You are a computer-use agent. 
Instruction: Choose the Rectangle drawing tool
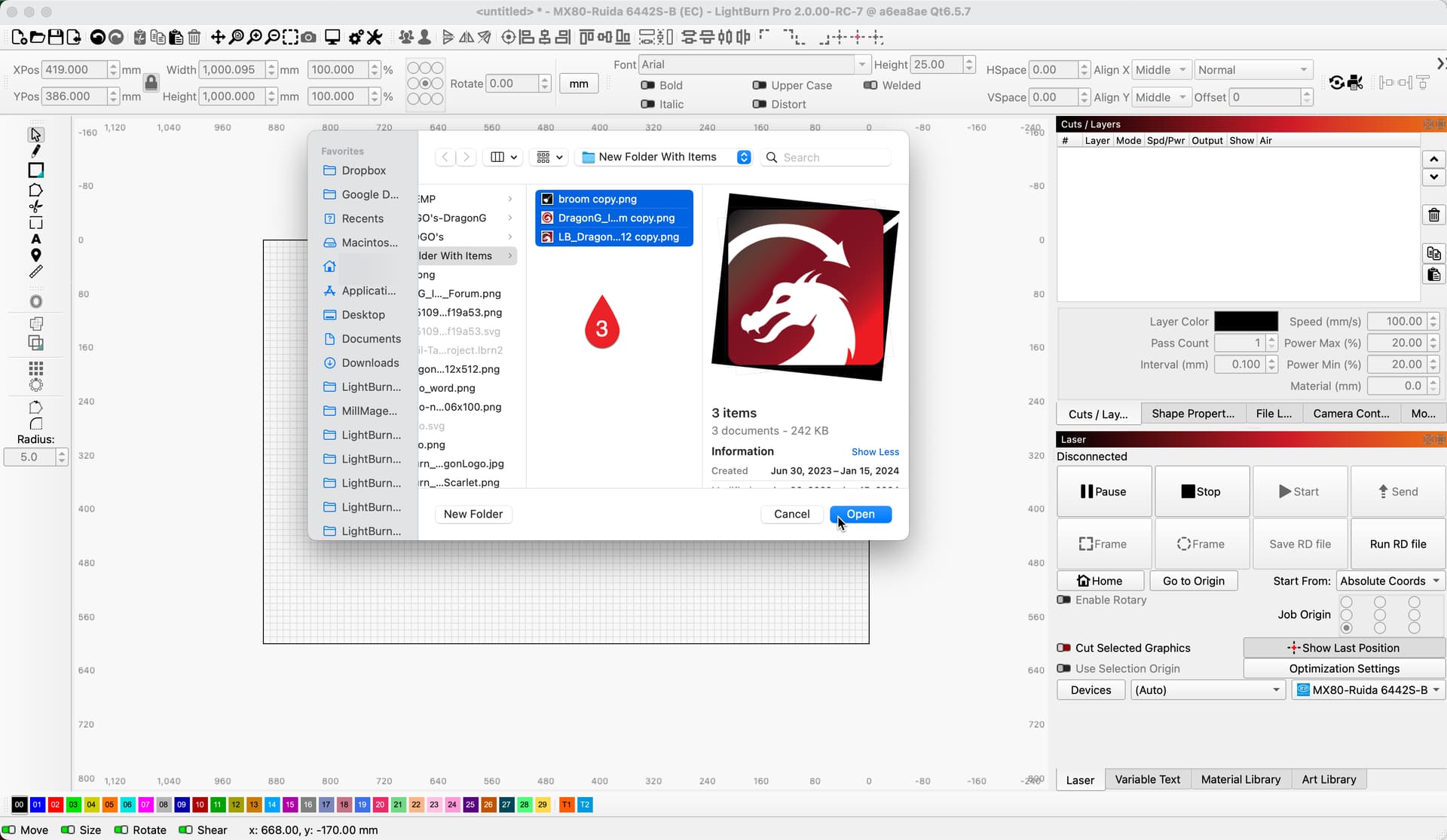pyautogui.click(x=35, y=170)
